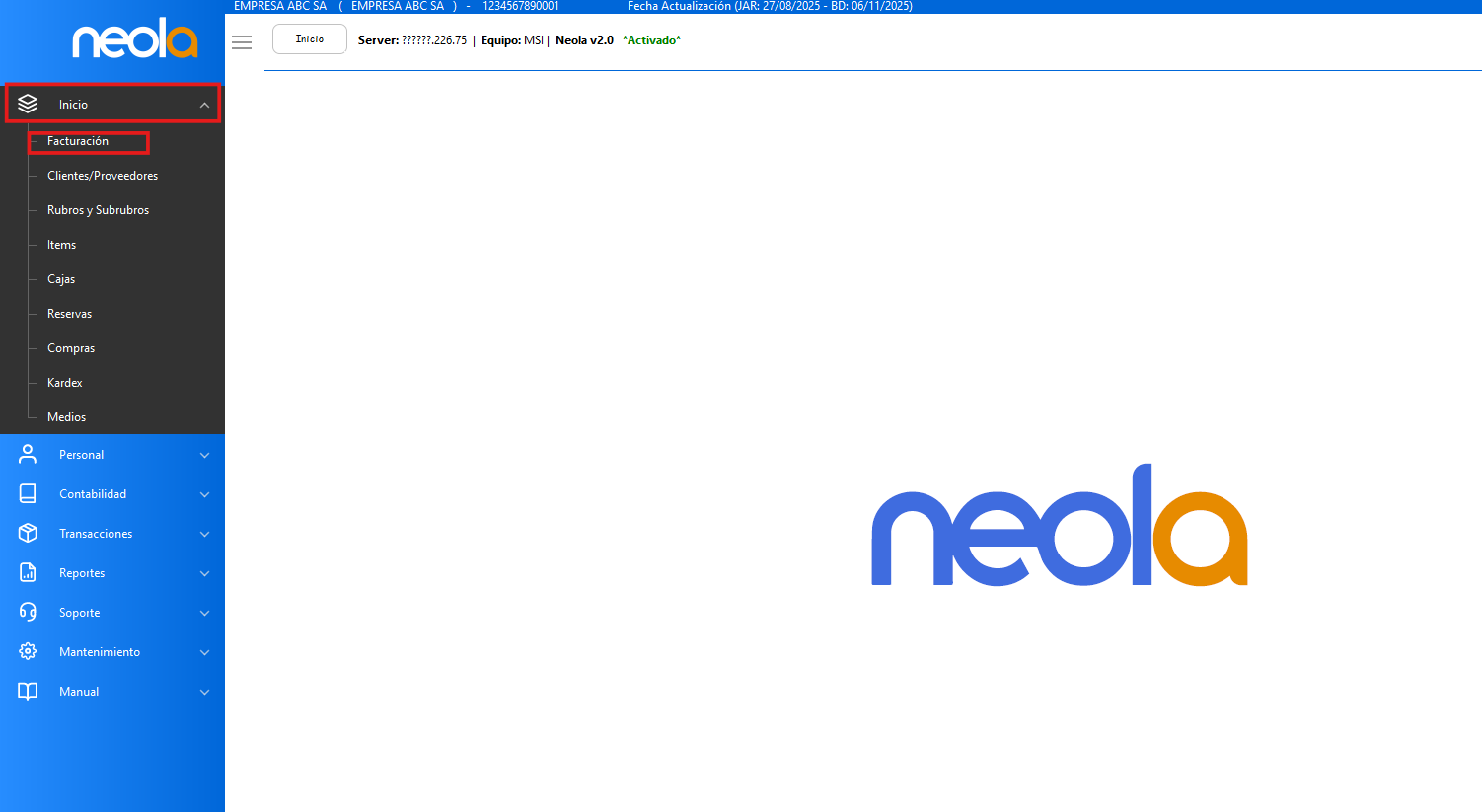Go to Kardex in sidebar
This screenshot has width=1482, height=812.
pos(65,383)
